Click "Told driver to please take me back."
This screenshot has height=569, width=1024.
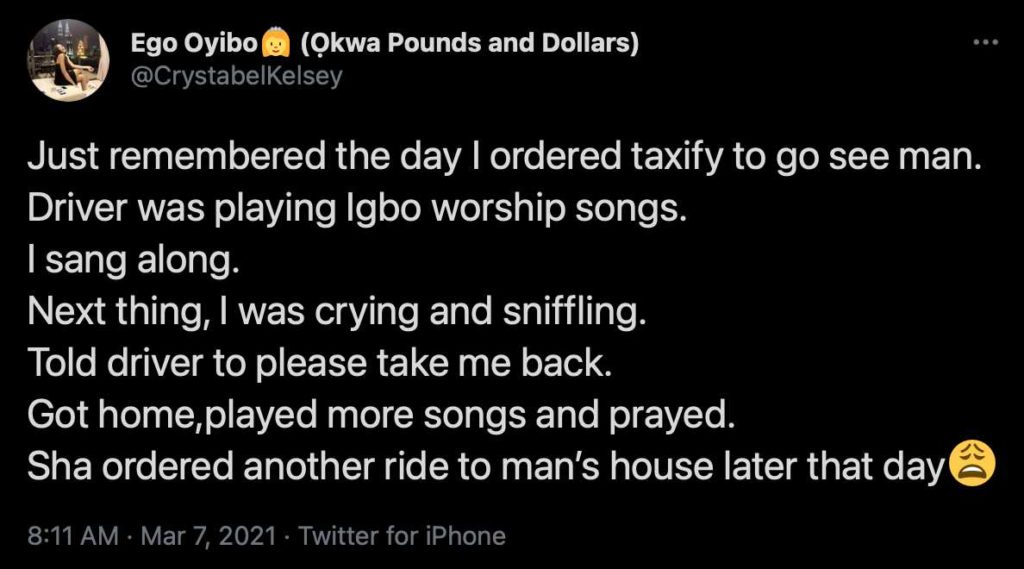pyautogui.click(x=318, y=365)
